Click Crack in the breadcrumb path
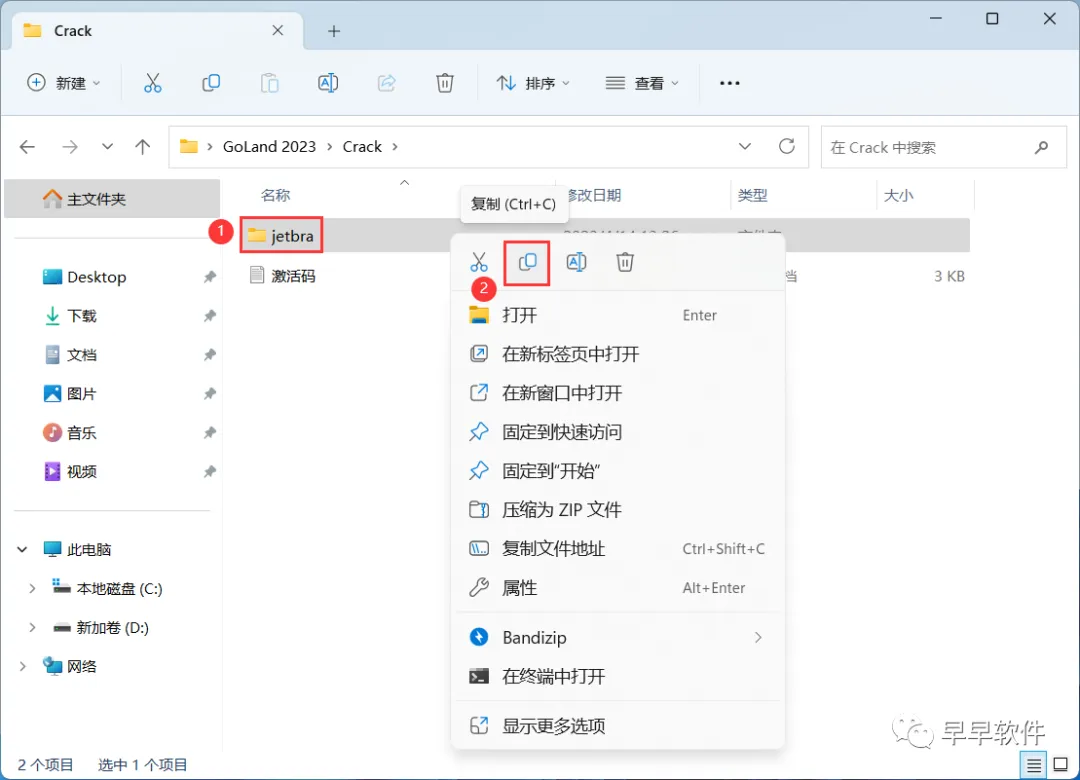The width and height of the screenshot is (1080, 780). (x=362, y=147)
